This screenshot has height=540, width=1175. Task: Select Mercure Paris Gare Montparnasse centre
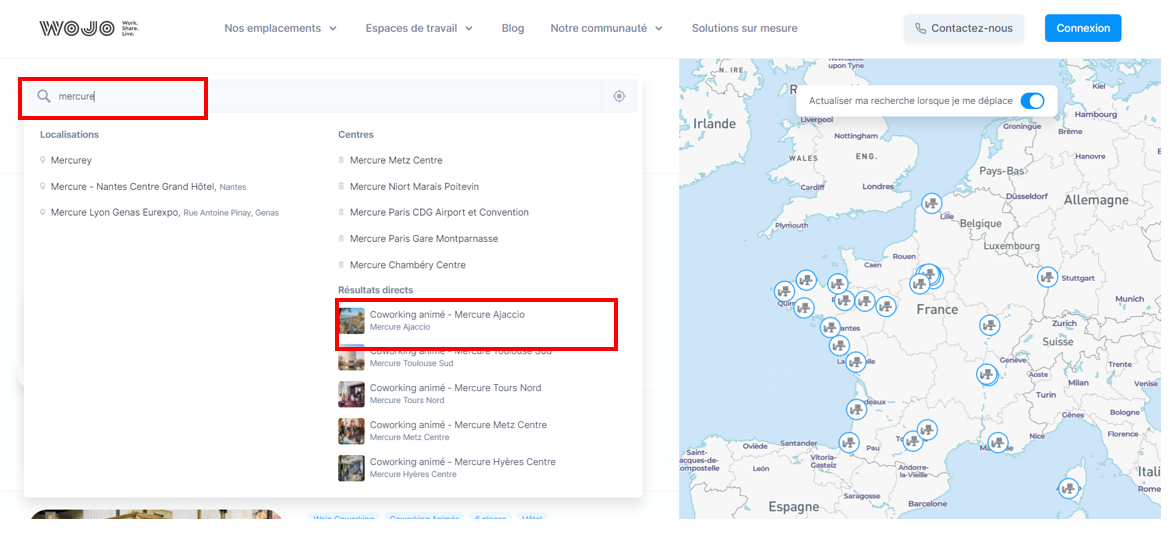[x=423, y=239]
